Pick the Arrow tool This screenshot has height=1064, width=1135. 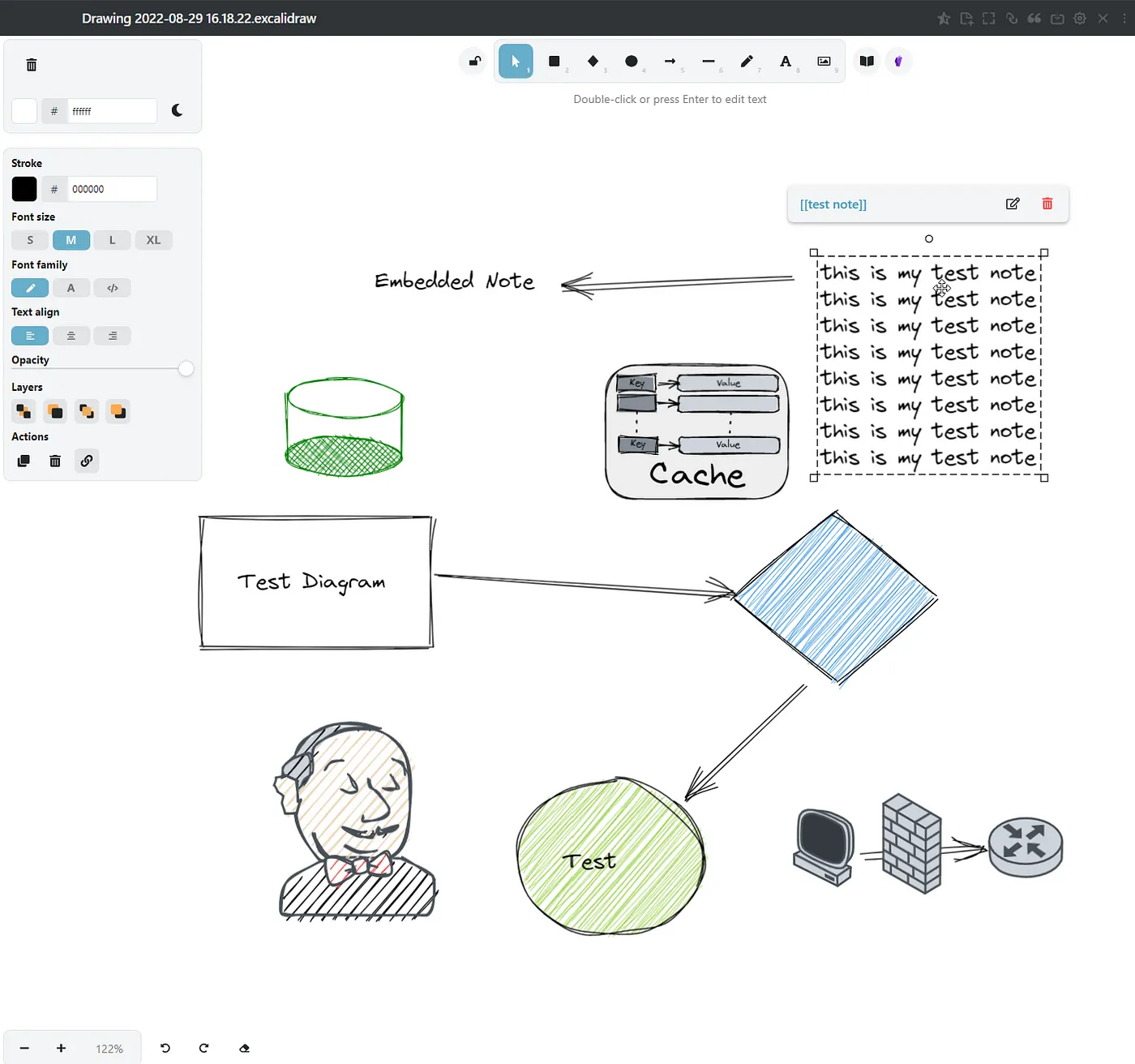[670, 62]
